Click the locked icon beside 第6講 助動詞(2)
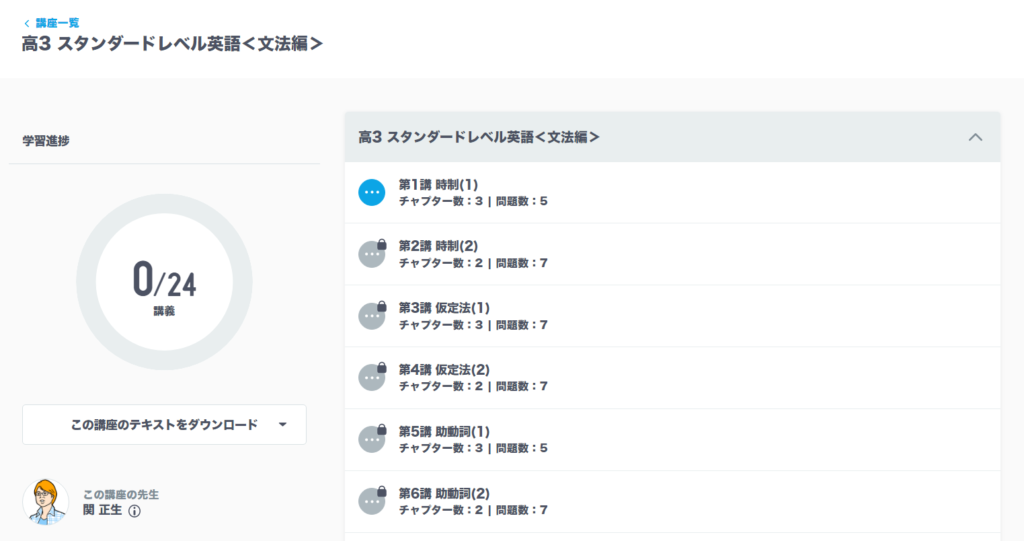 tap(372, 500)
